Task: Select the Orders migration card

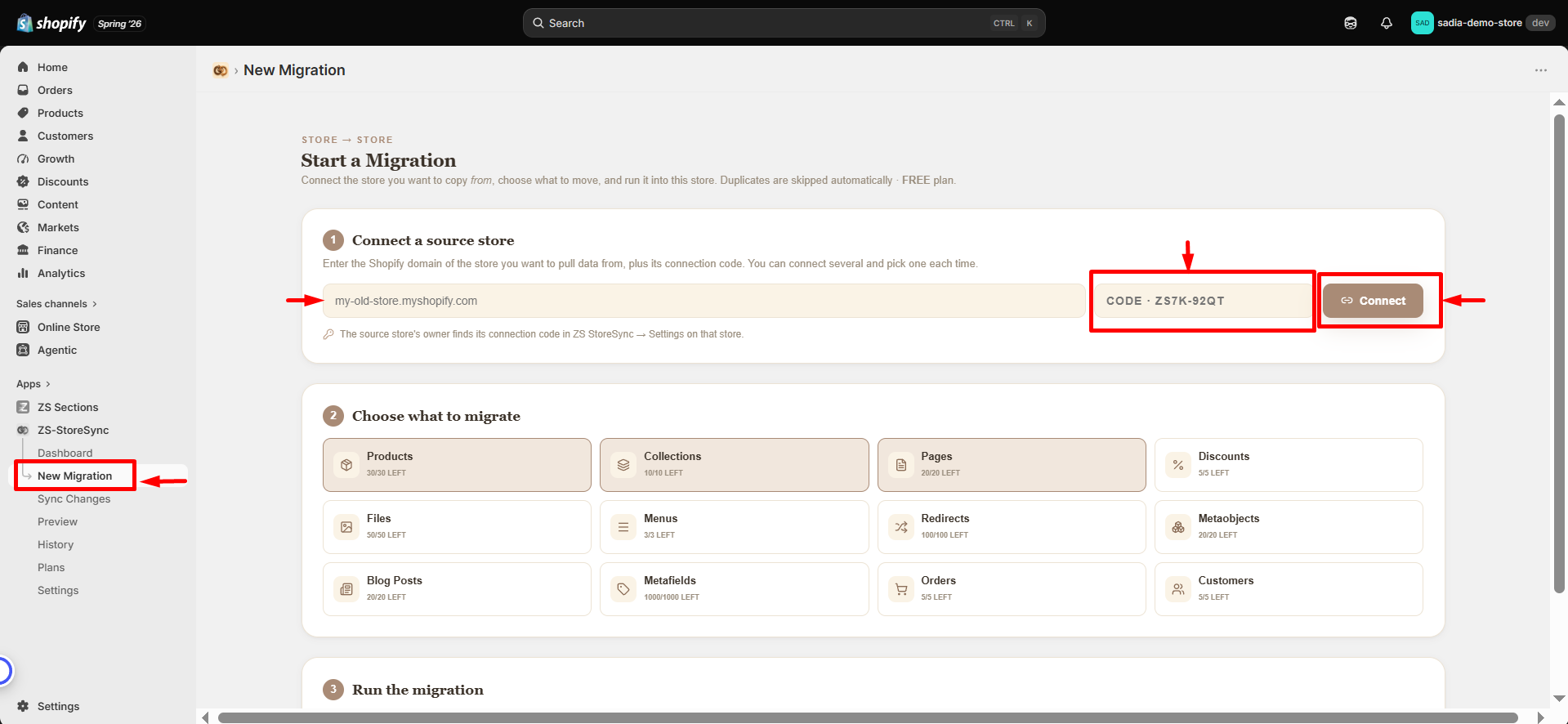Action: pyautogui.click(x=1012, y=589)
